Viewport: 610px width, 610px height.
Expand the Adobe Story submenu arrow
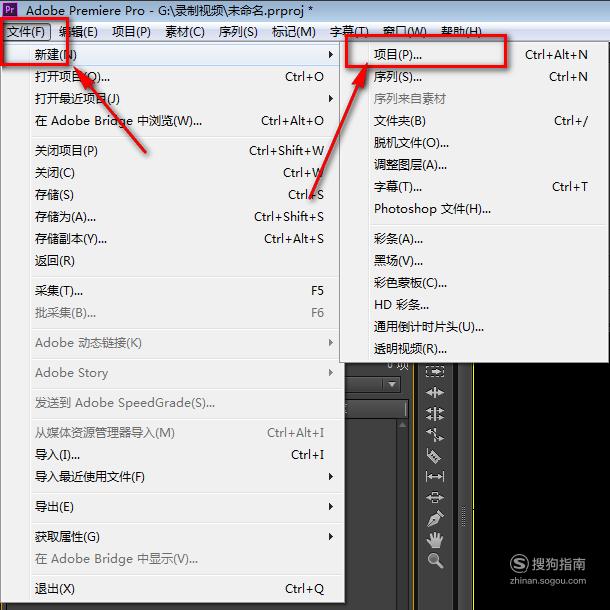331,372
